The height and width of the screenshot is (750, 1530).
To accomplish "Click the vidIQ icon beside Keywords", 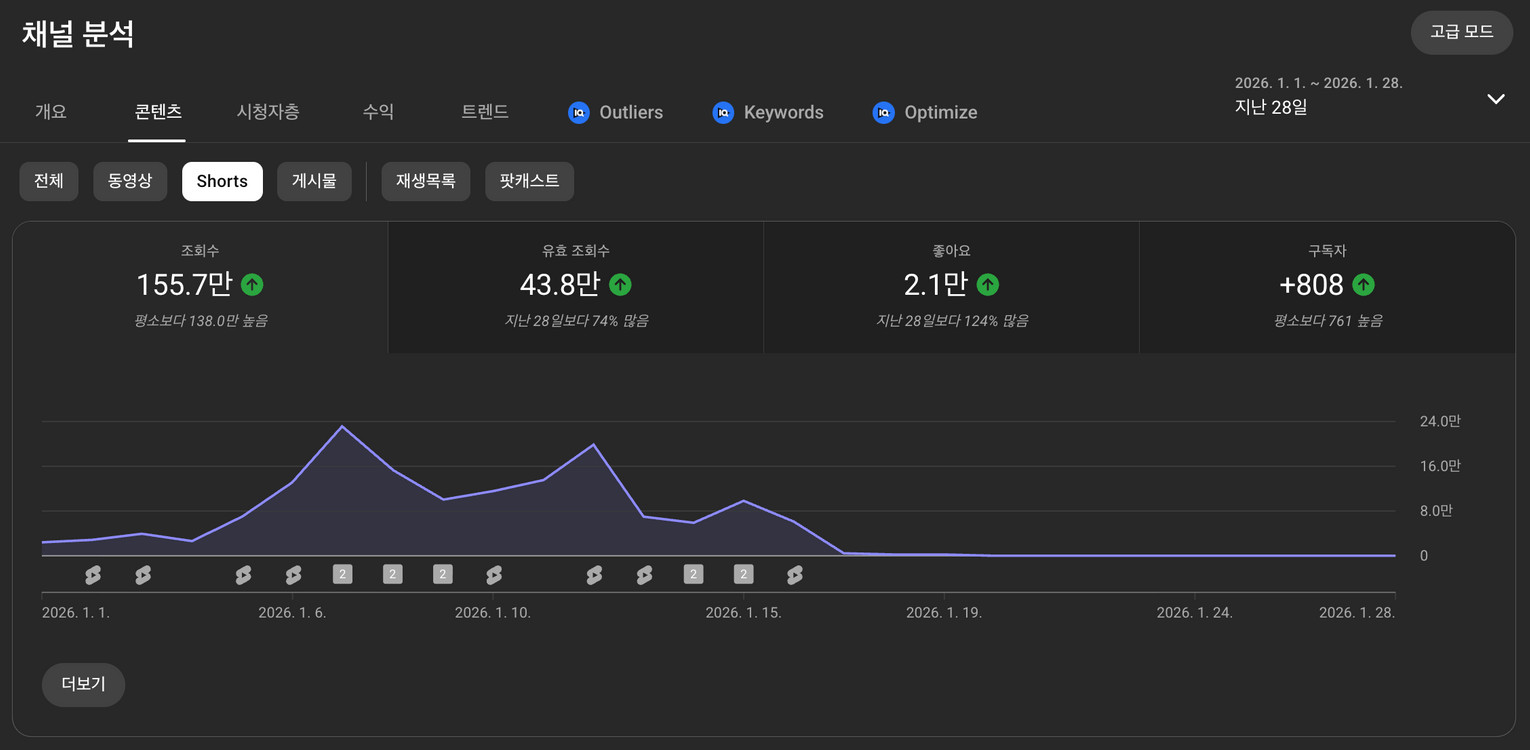I will pyautogui.click(x=723, y=112).
